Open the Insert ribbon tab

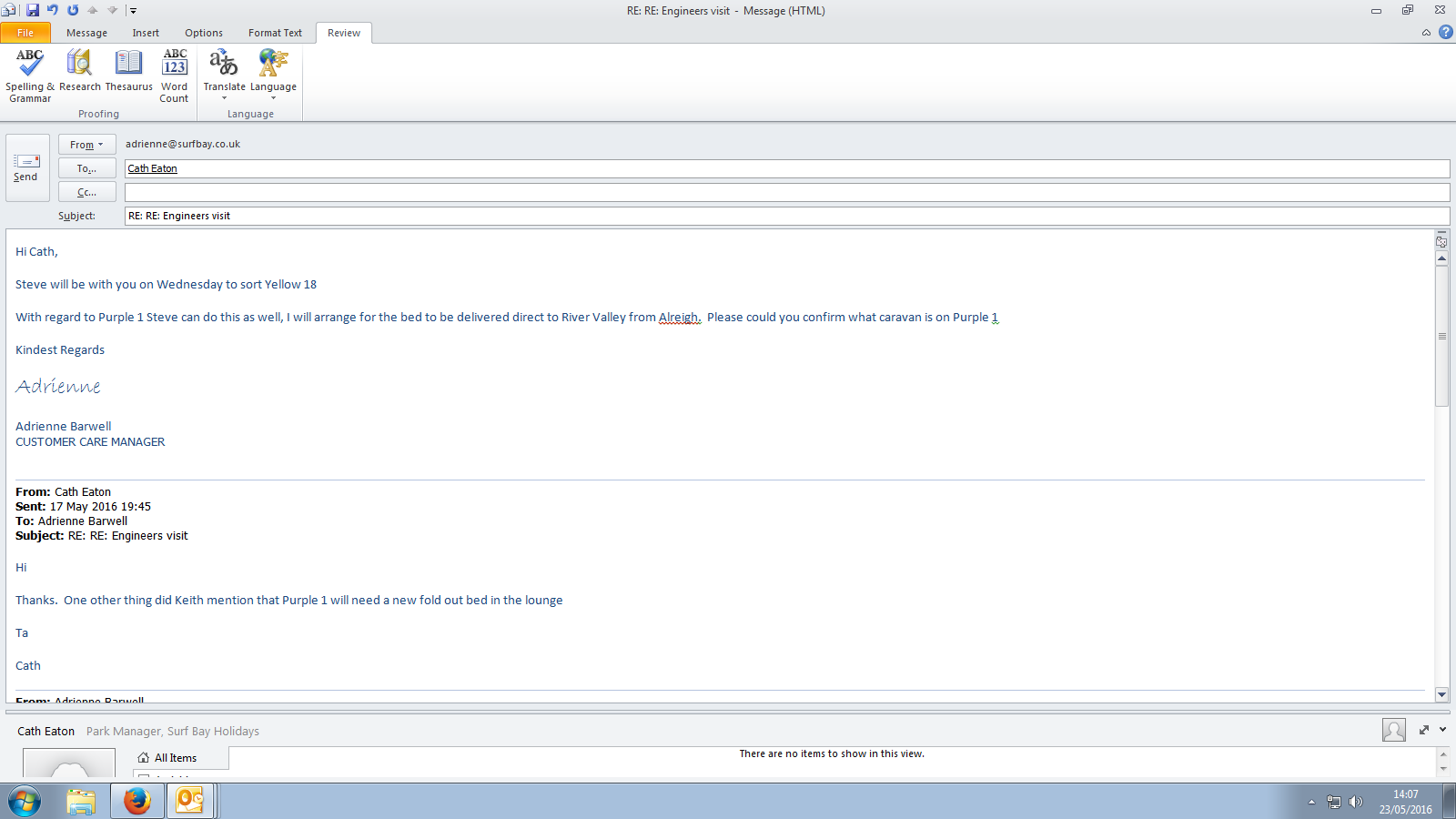[146, 33]
